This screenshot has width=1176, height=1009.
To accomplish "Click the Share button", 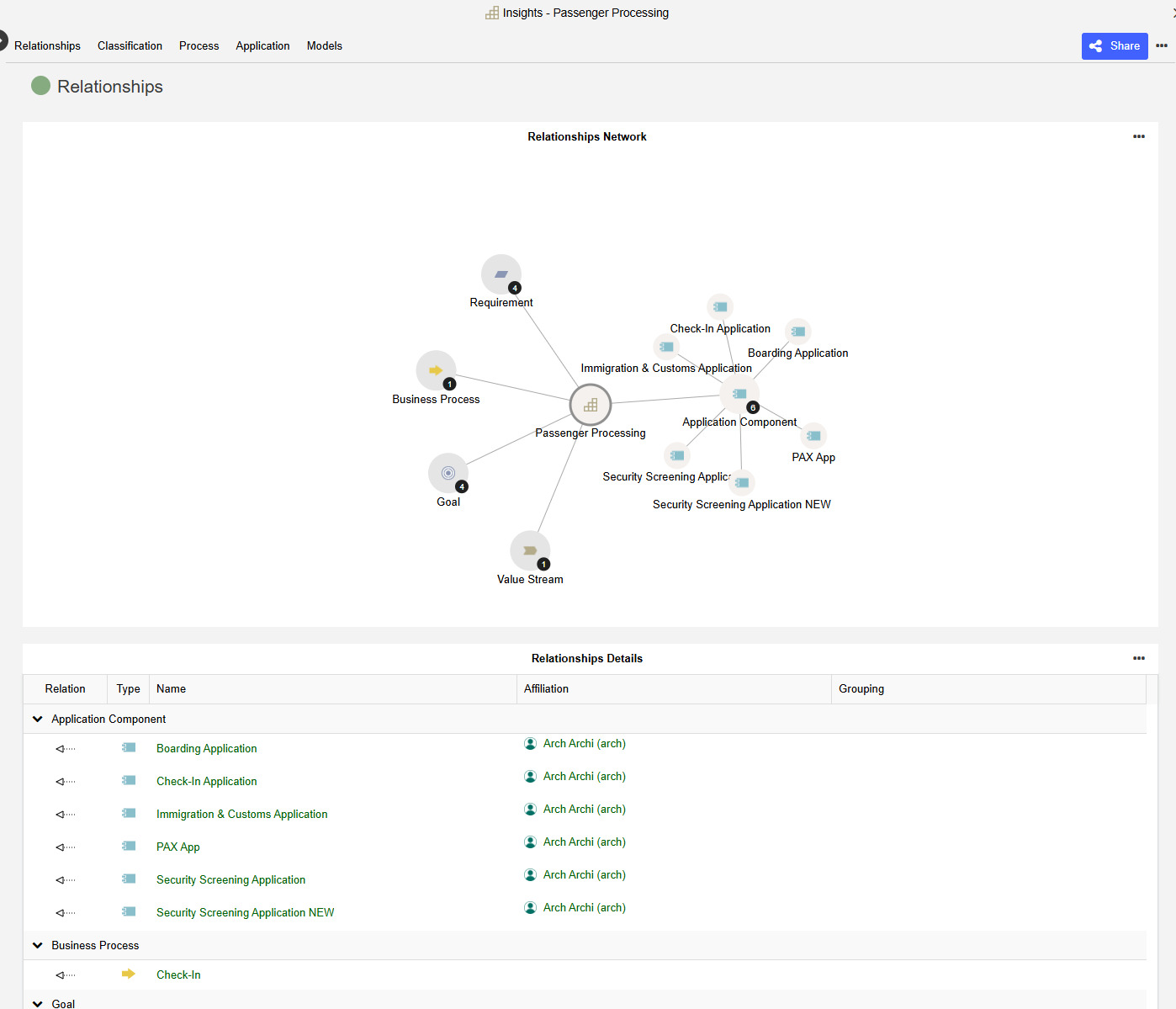I will tap(1115, 46).
